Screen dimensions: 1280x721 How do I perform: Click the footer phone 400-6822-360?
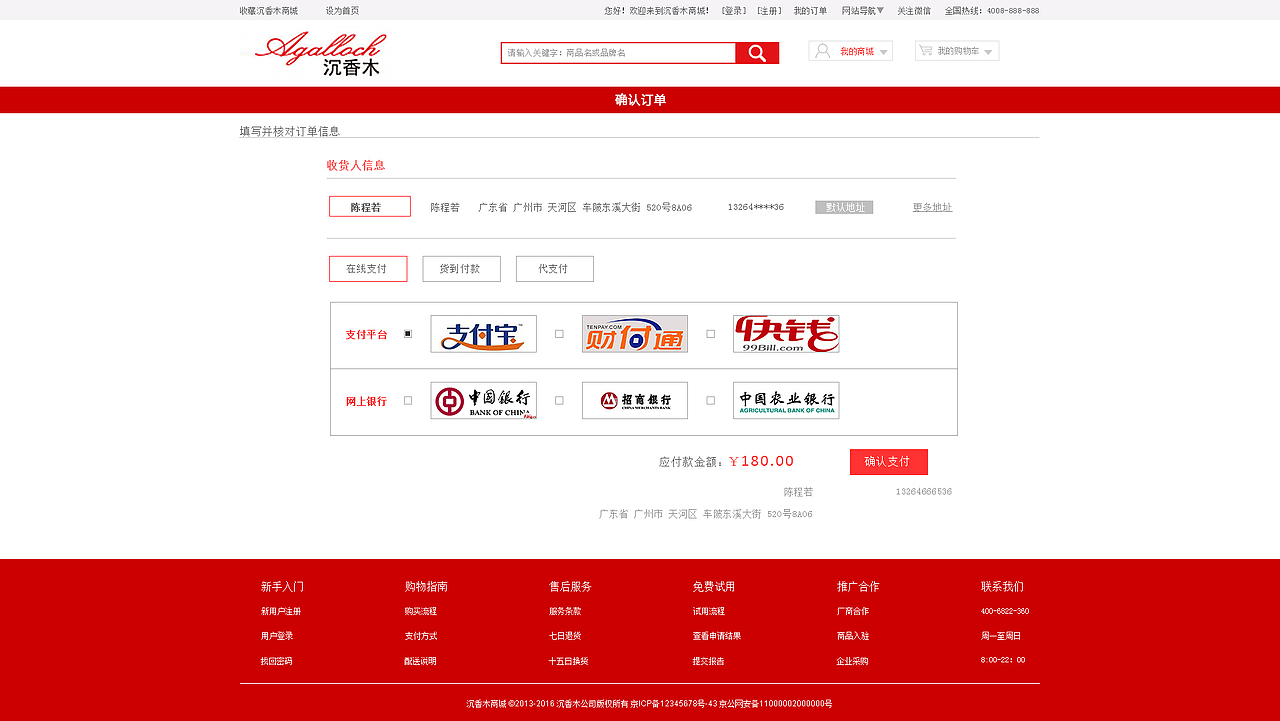tap(1005, 611)
